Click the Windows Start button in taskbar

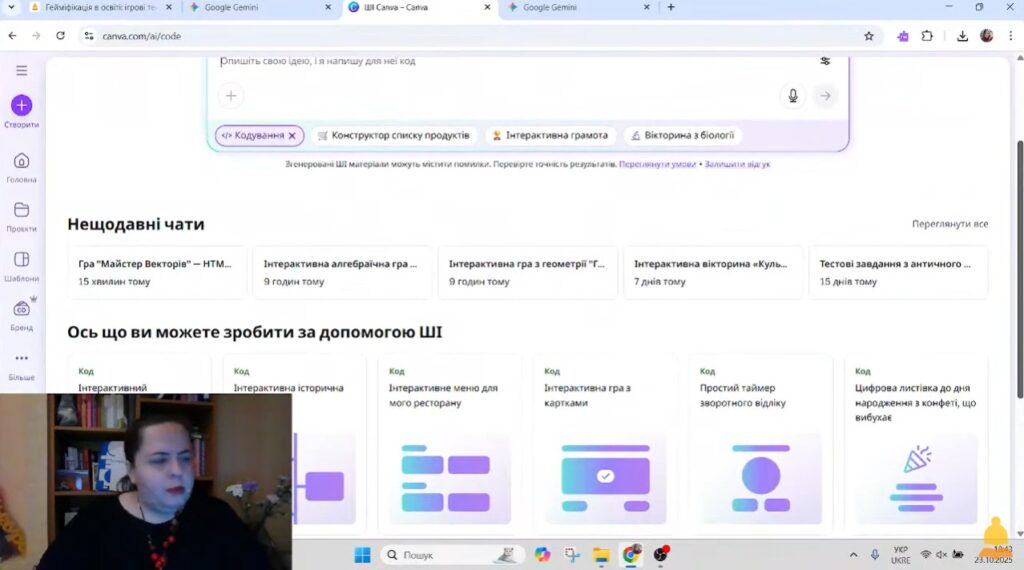pos(362,554)
